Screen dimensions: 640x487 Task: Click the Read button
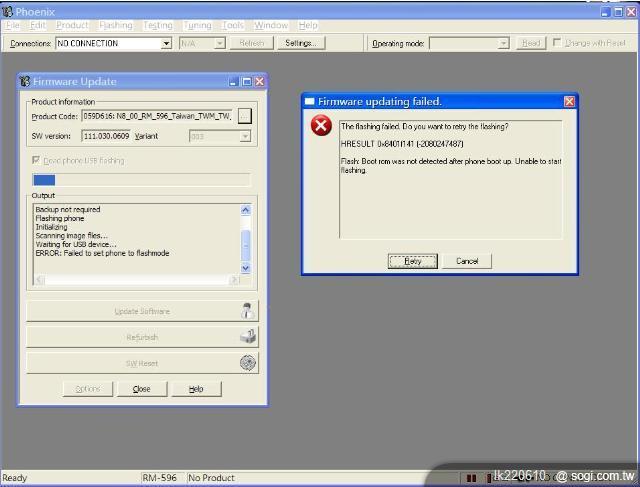(x=531, y=43)
